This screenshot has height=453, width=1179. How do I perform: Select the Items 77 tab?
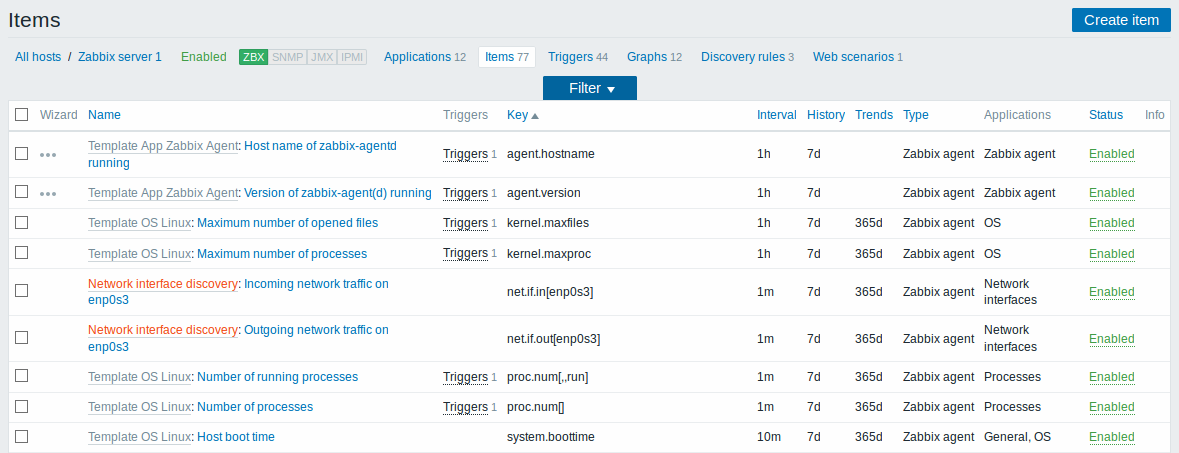(x=507, y=56)
